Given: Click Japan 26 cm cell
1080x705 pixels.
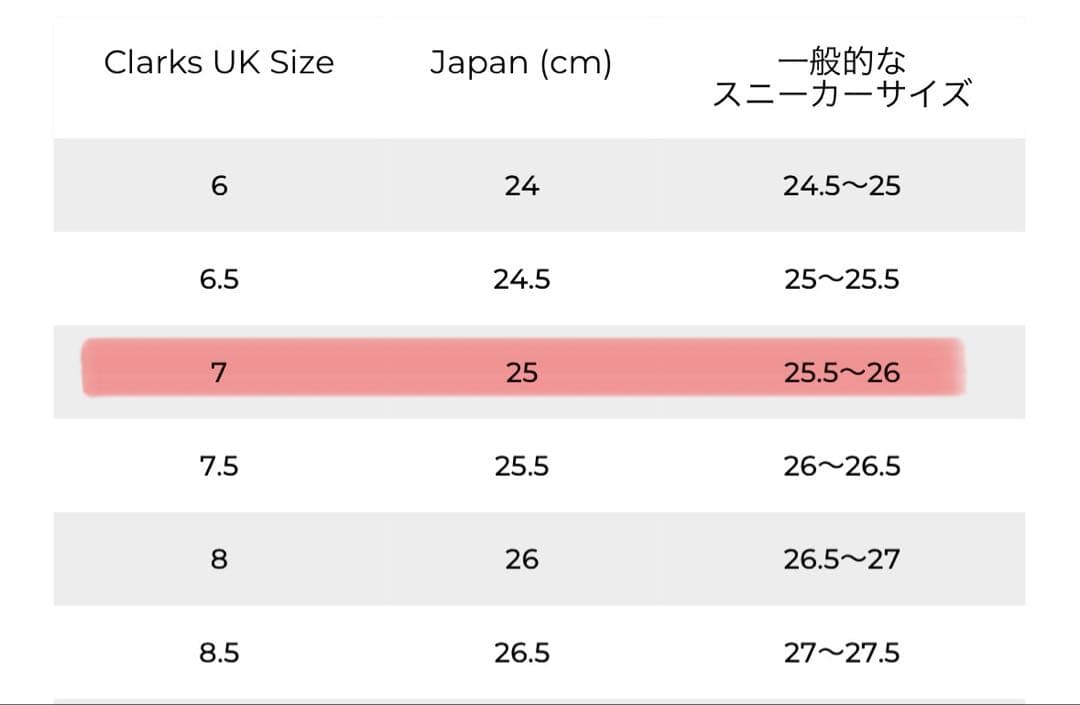Looking at the screenshot, I should pos(521,559).
